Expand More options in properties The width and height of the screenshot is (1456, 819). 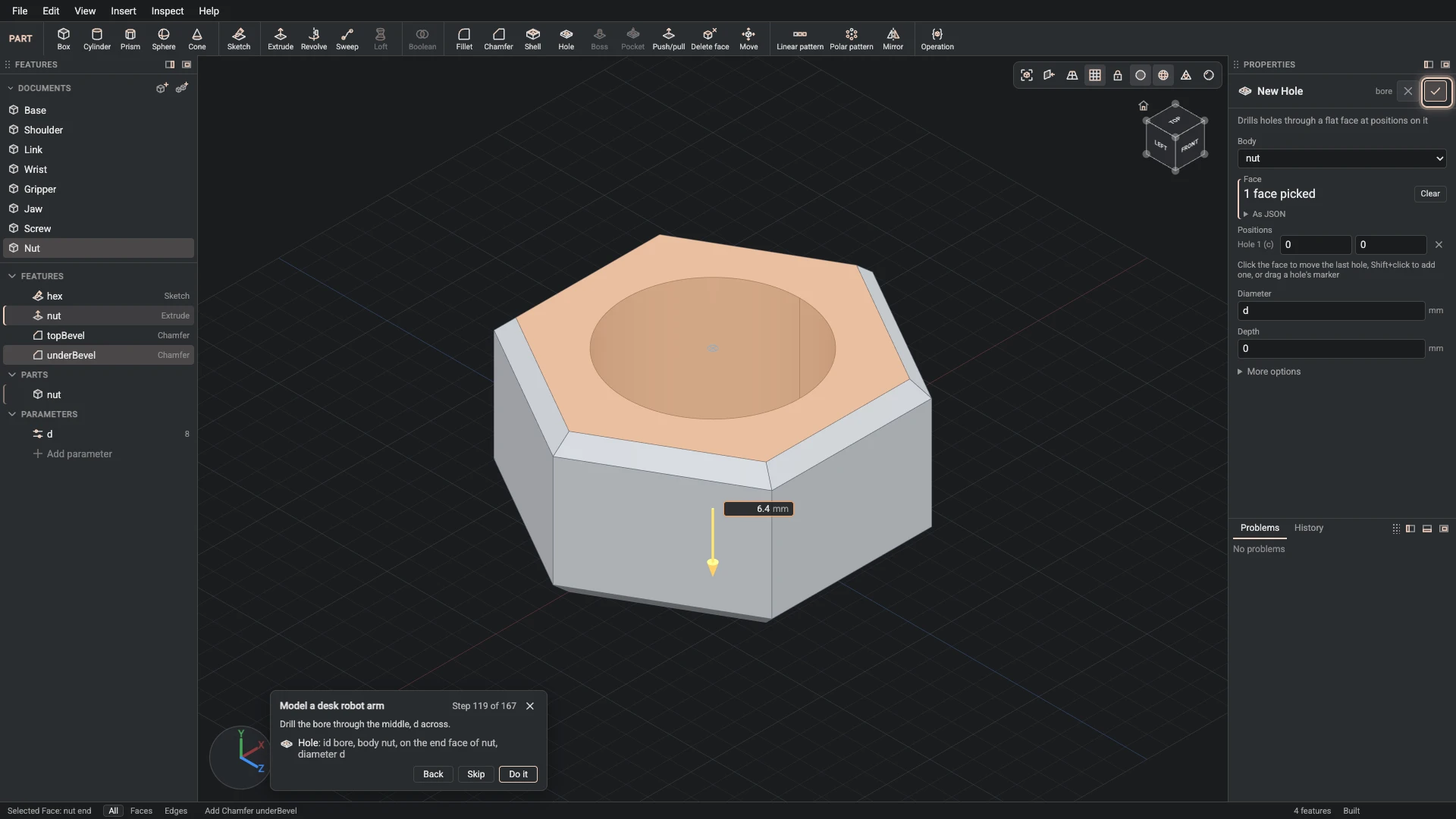coord(1269,372)
